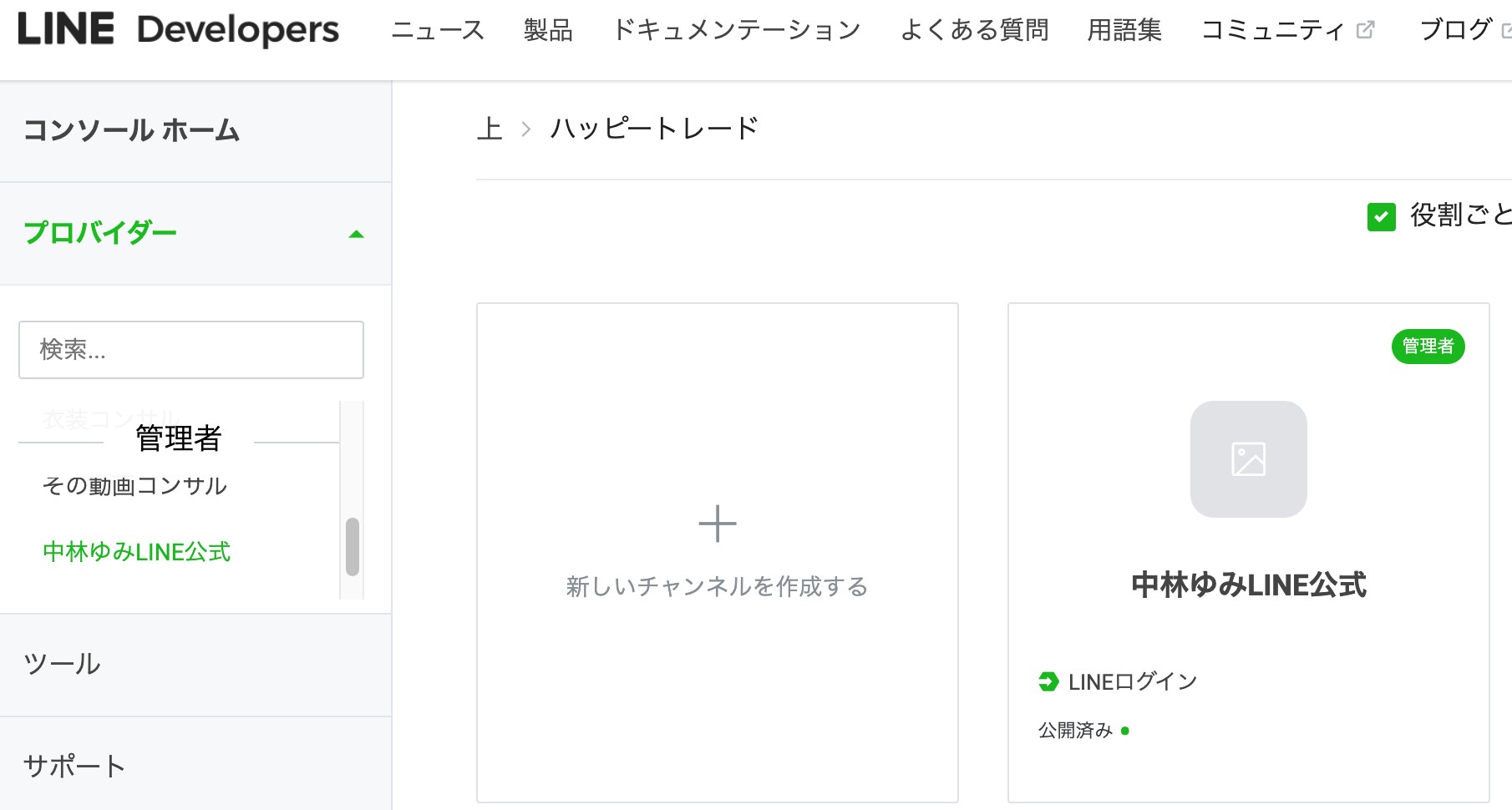The width and height of the screenshot is (1512, 810).
Task: Click the collapse arrow next to プロバイダー
Action: click(357, 235)
